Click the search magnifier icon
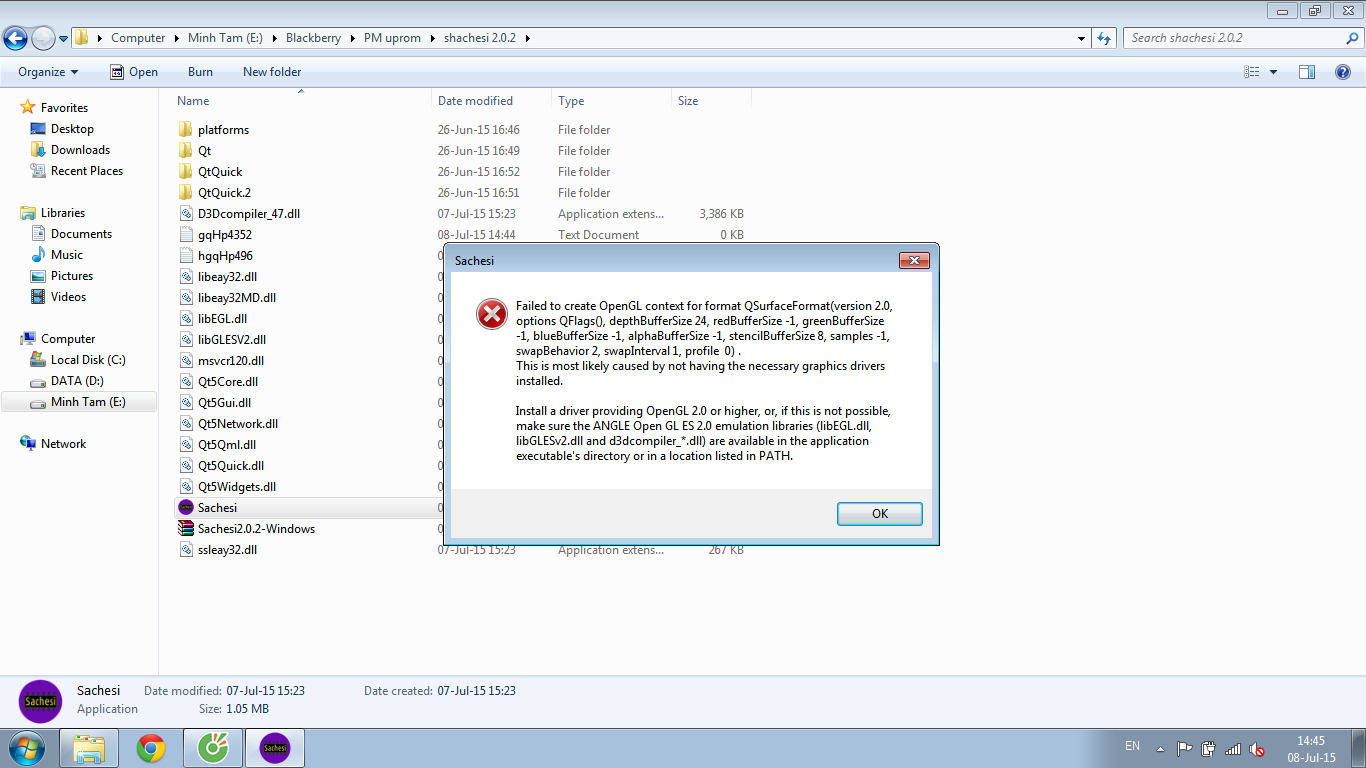1366x768 pixels. pyautogui.click(x=1352, y=38)
